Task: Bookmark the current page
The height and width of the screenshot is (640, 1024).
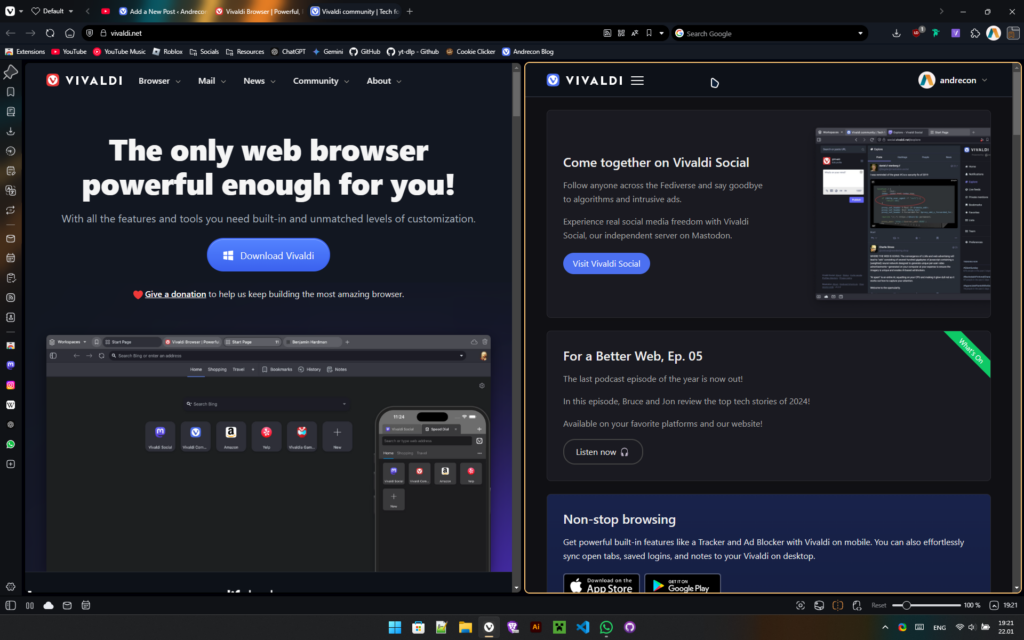Action: pyautogui.click(x=648, y=33)
